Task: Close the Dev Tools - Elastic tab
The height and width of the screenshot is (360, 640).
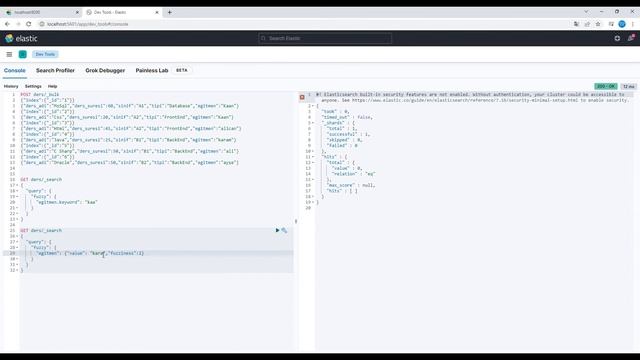Action: click(157, 12)
